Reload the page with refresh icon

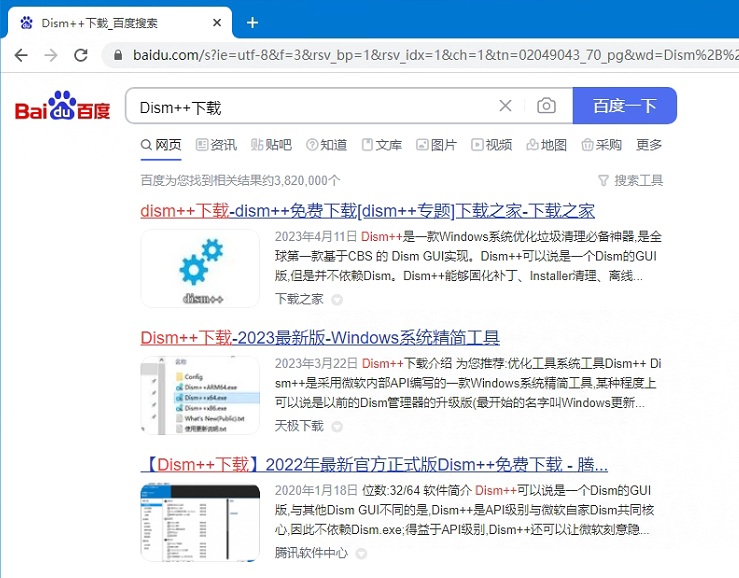[x=83, y=54]
